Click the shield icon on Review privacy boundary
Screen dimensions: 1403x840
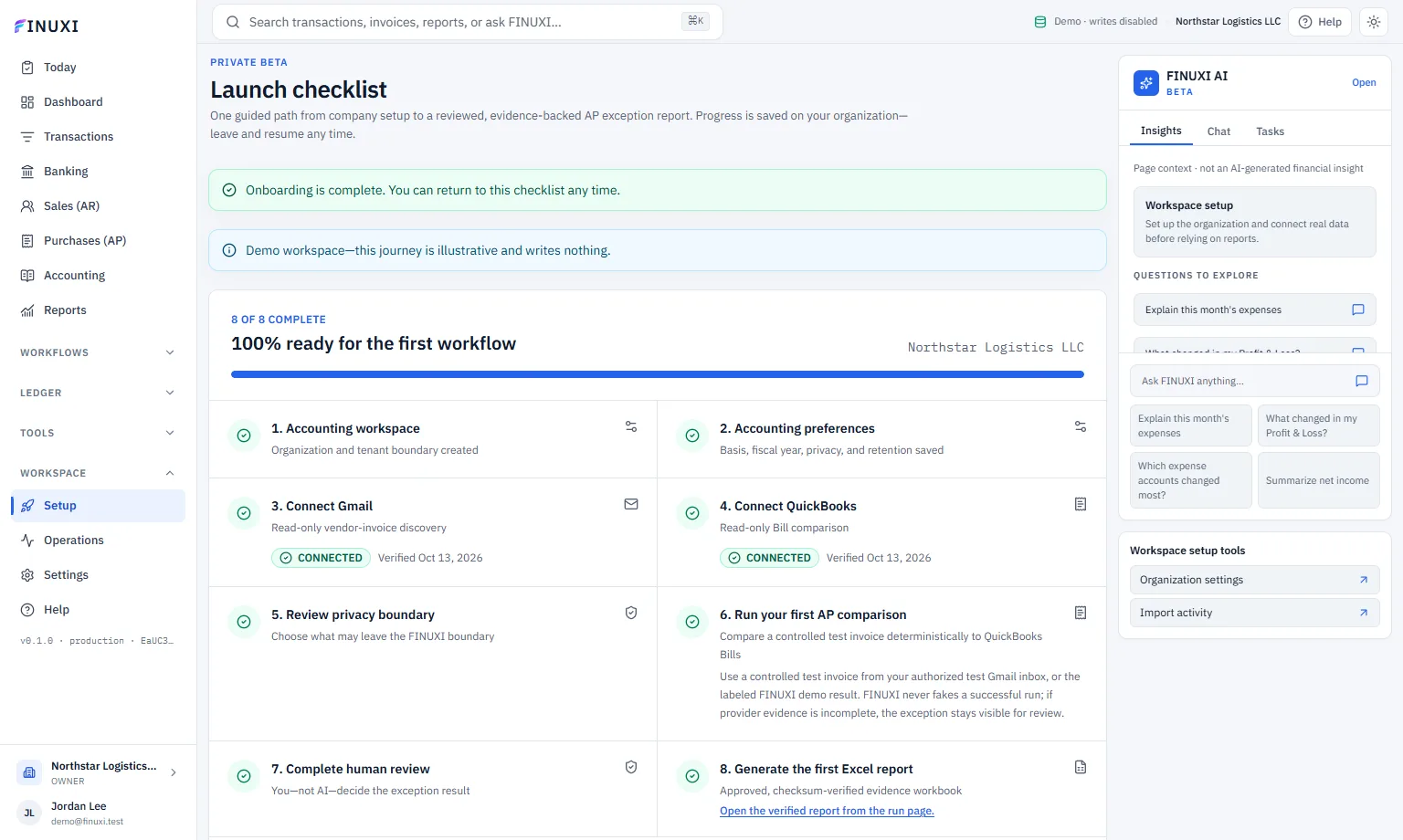(x=631, y=613)
